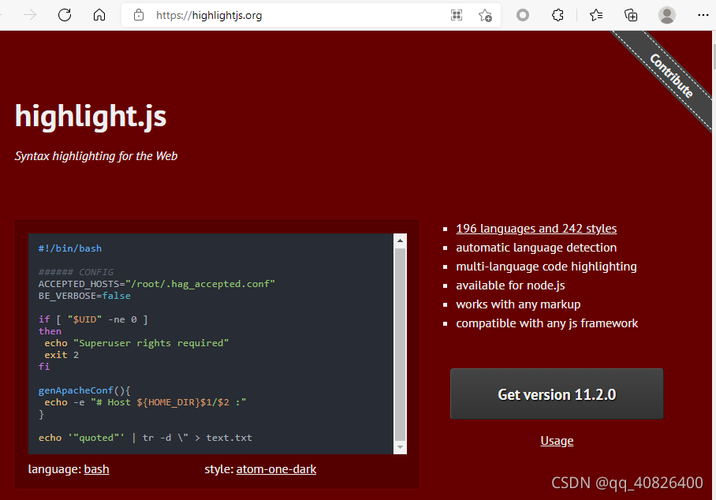The height and width of the screenshot is (500, 716).
Task: Click the text 'Syntax highlighting for the Web'
Action: tap(96, 156)
